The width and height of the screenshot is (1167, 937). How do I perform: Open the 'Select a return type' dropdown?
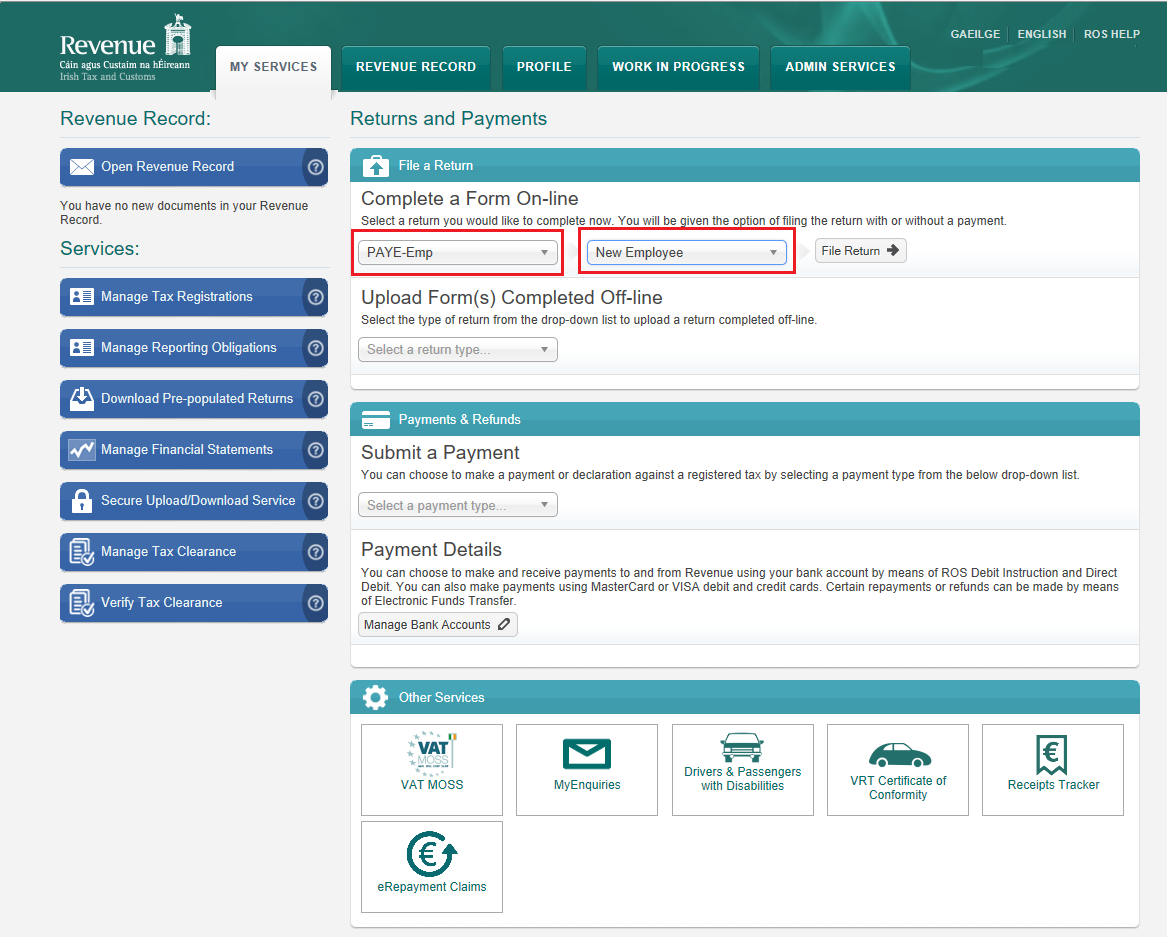point(458,350)
